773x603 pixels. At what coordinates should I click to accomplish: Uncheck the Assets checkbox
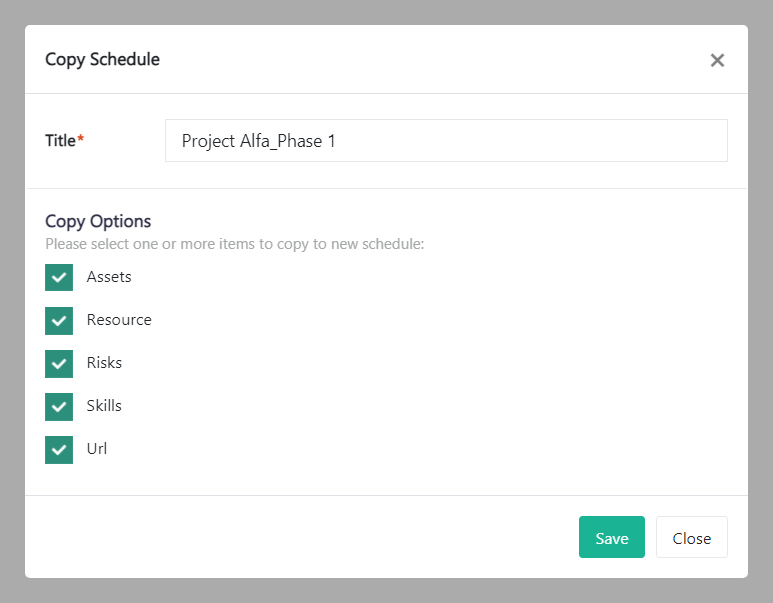[x=59, y=277]
